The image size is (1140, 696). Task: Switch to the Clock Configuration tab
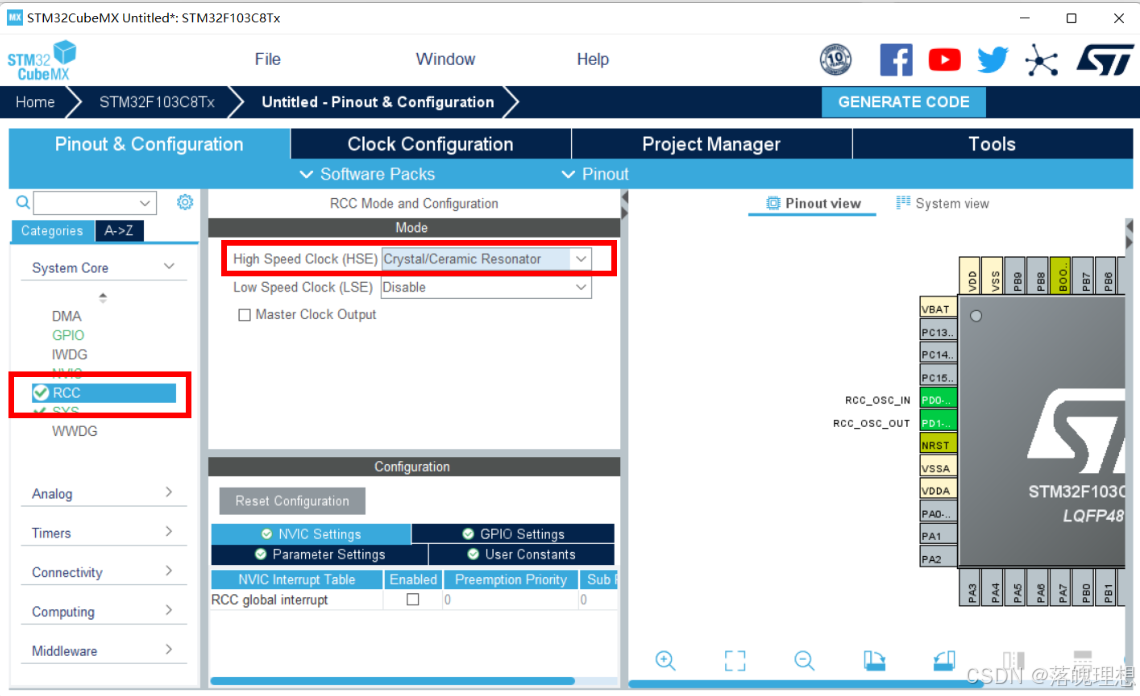point(430,144)
